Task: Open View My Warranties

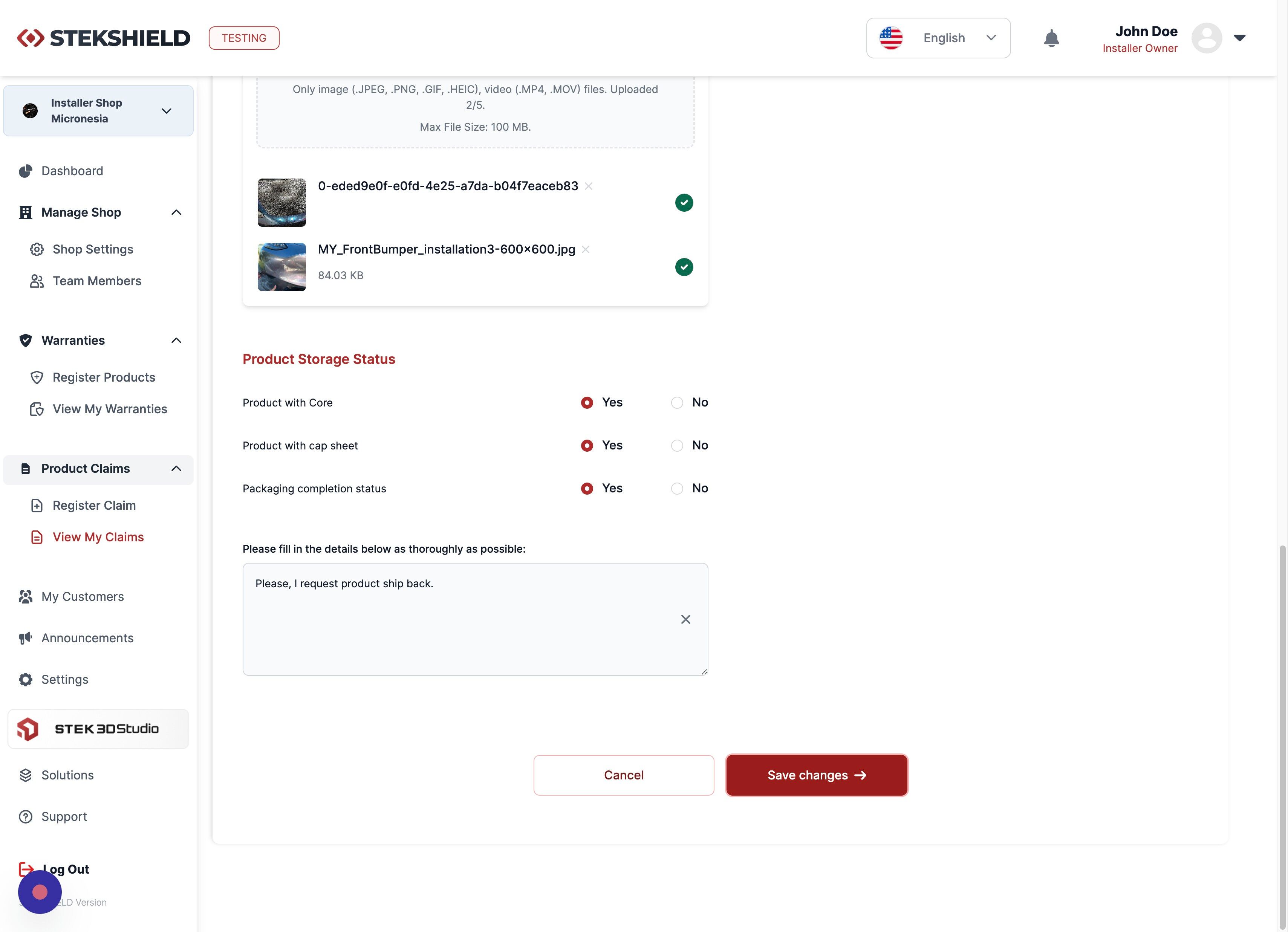Action: click(110, 409)
